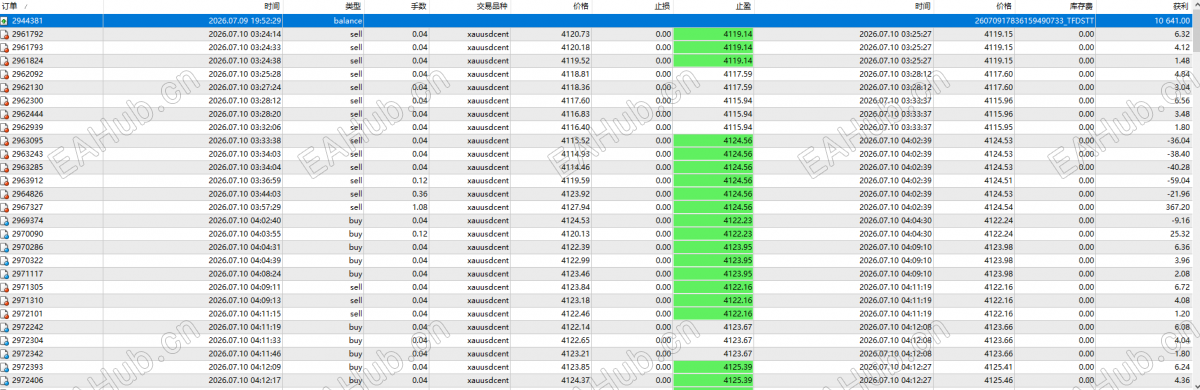Sort by the 库存费 column header
This screenshot has width=1200, height=390.
click(1080, 6)
